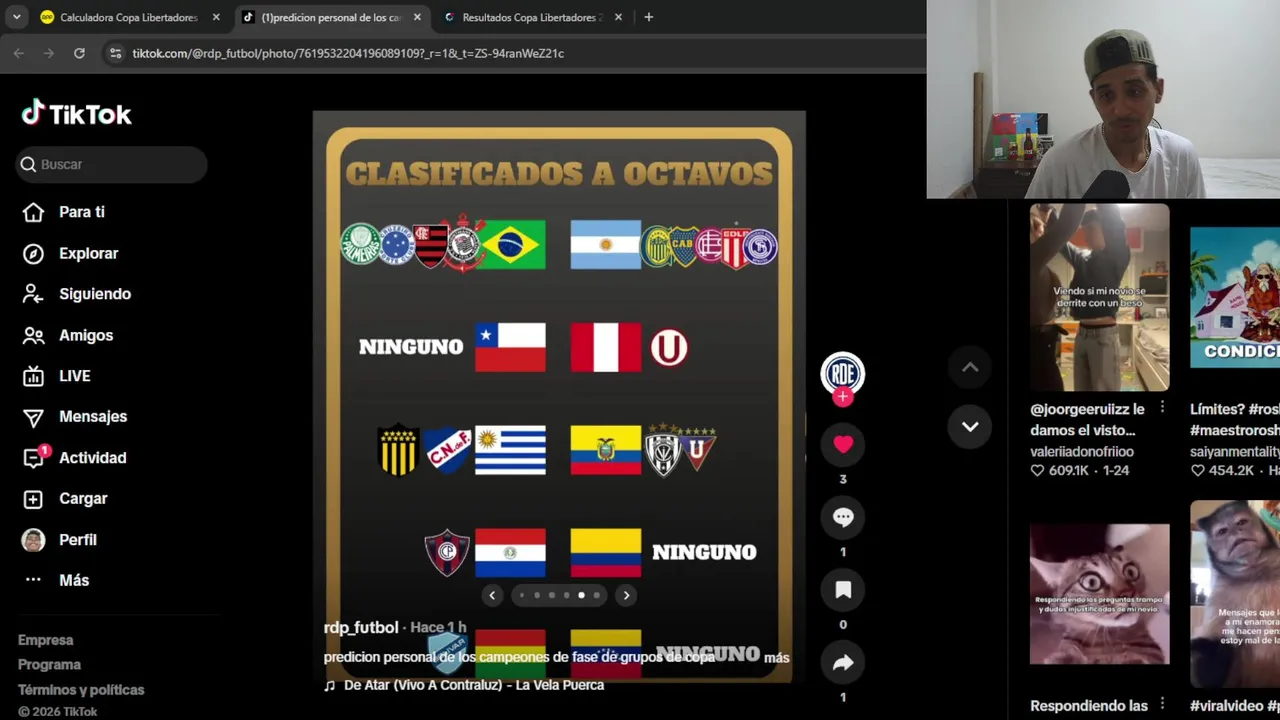The width and height of the screenshot is (1280, 720).
Task: Close the Calculadora Copa Libertadores tab
Action: click(x=216, y=17)
